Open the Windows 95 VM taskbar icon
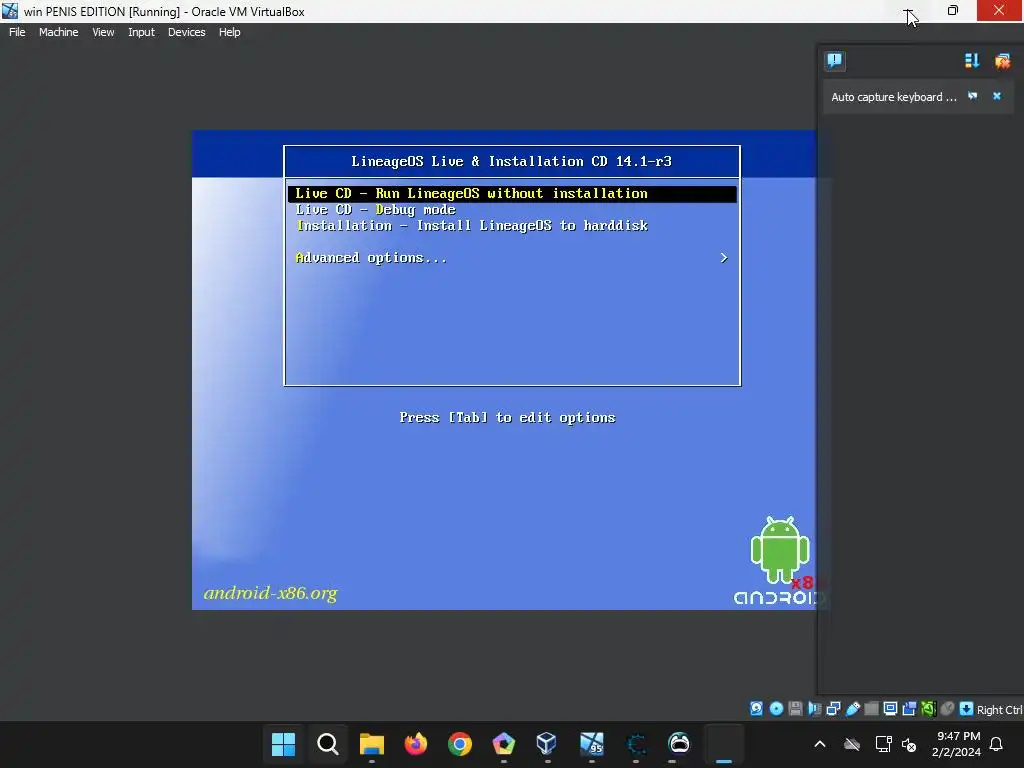1024x768 pixels. click(x=592, y=744)
